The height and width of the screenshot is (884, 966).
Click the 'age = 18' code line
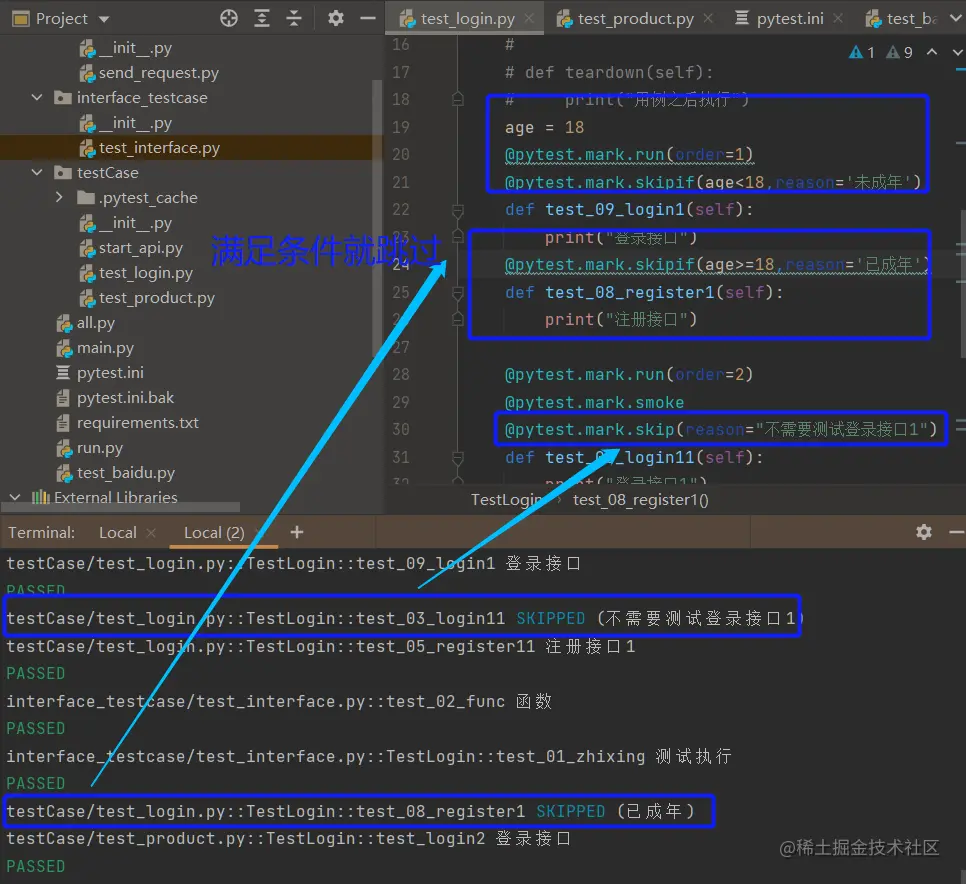tap(544, 128)
